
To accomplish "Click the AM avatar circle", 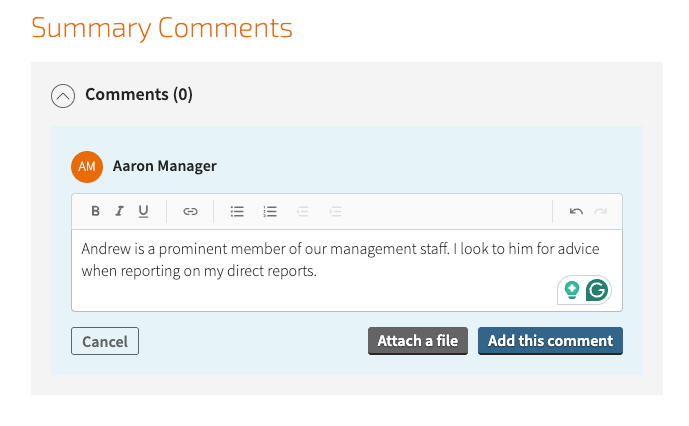I will 87,167.
